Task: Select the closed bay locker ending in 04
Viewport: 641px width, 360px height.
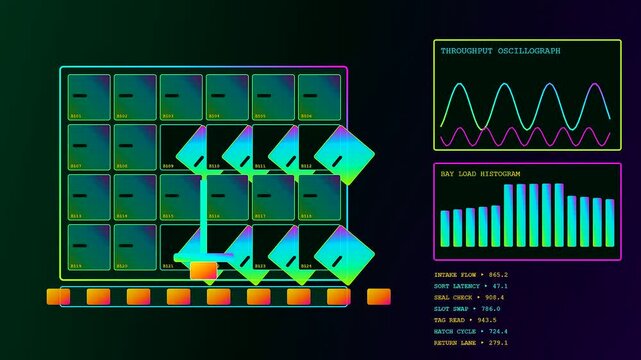Action: (x=227, y=97)
